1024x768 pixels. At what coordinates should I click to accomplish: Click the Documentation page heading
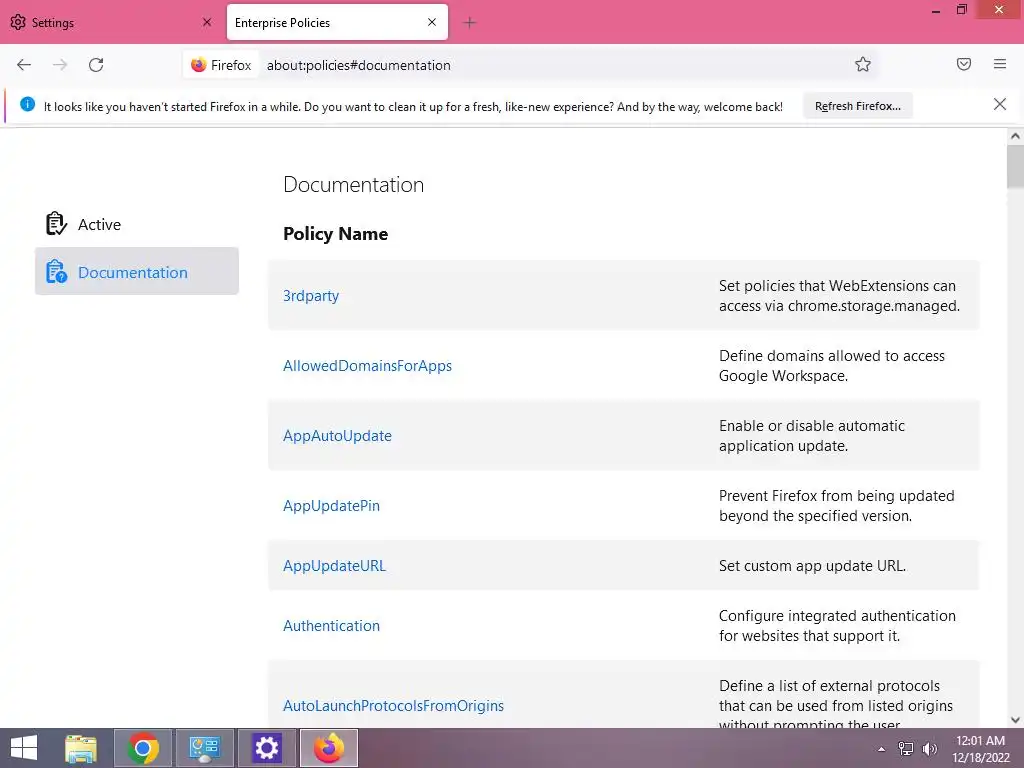(353, 185)
